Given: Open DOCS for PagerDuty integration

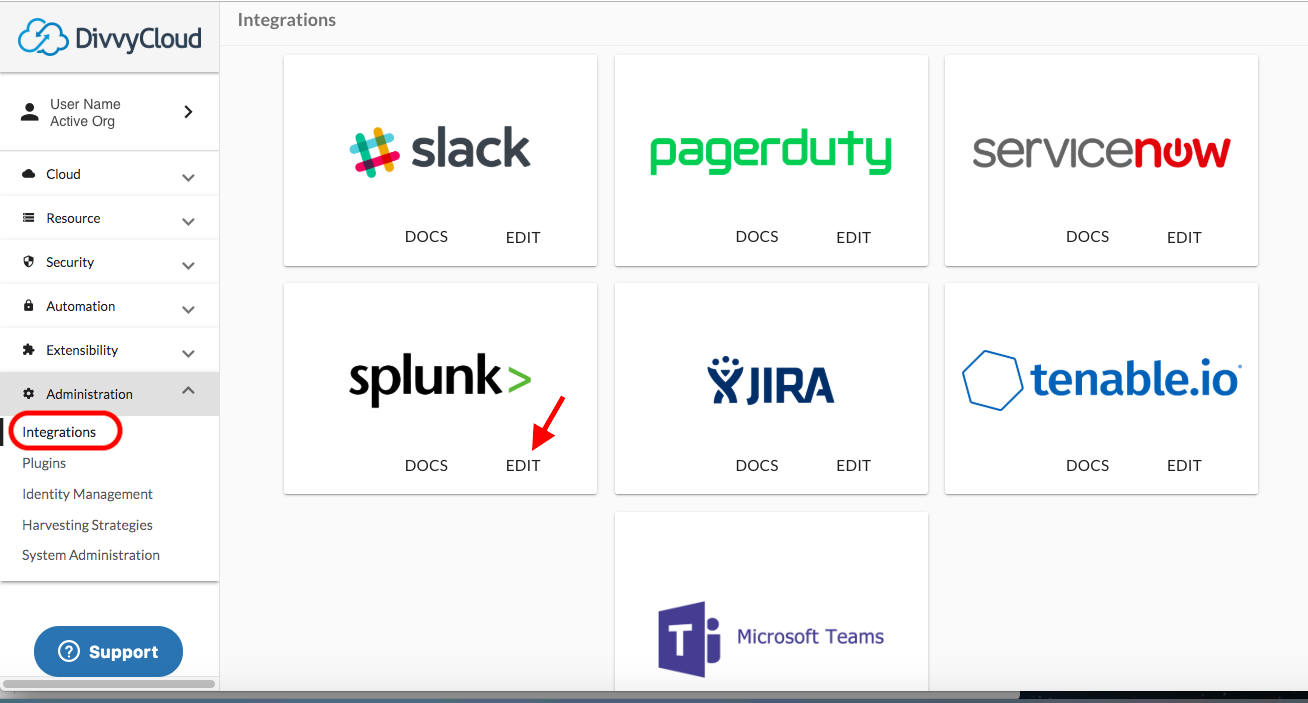Looking at the screenshot, I should click(x=757, y=237).
